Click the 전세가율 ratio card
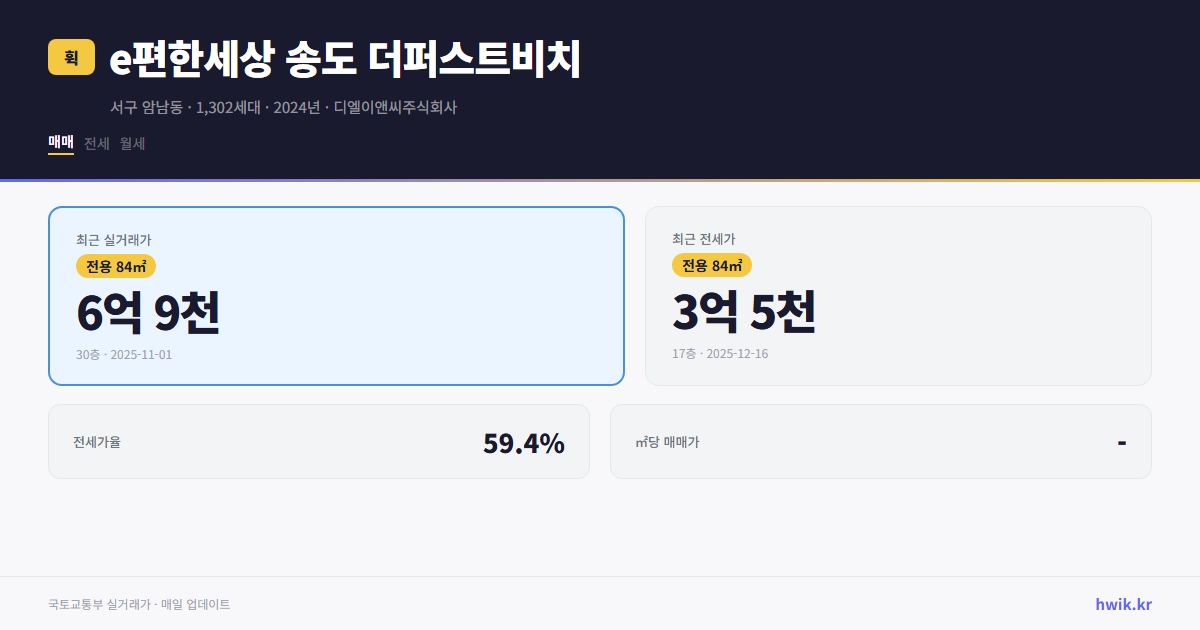 319,441
